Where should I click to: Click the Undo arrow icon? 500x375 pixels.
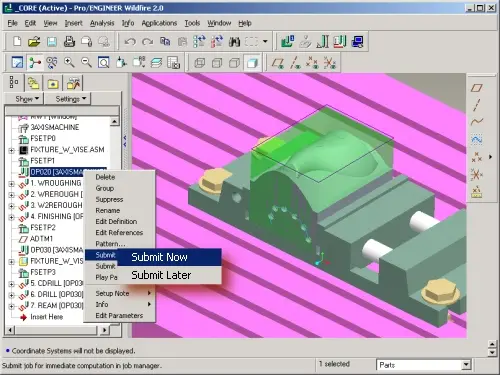(x=130, y=42)
